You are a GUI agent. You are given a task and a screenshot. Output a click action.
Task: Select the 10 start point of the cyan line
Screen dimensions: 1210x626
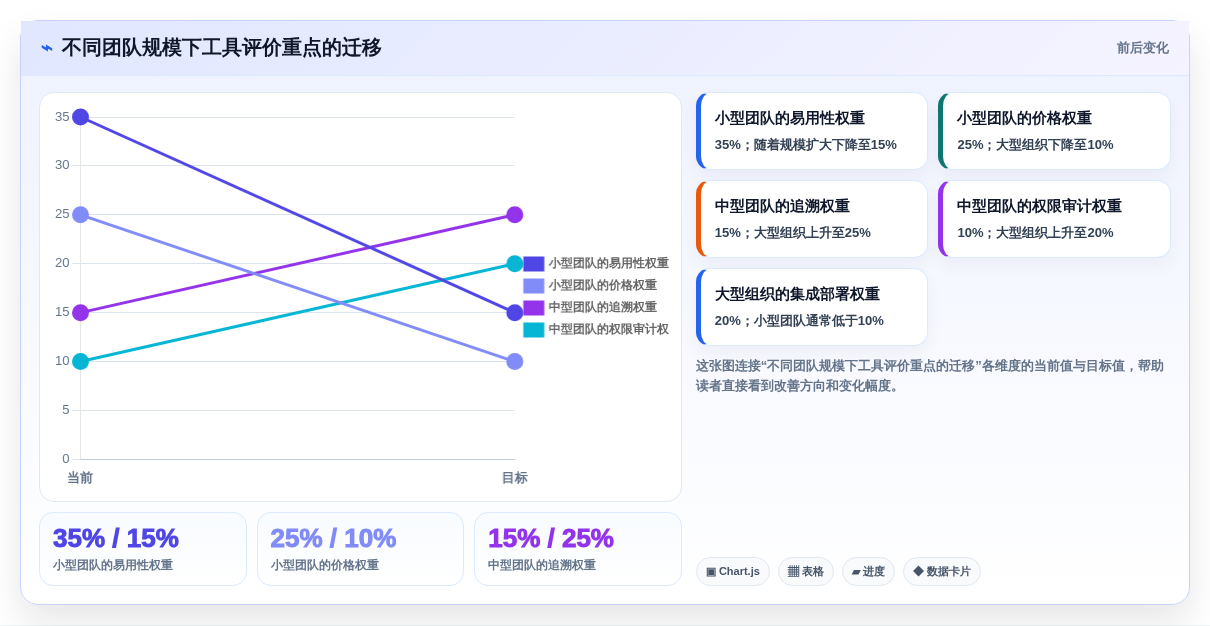click(81, 362)
